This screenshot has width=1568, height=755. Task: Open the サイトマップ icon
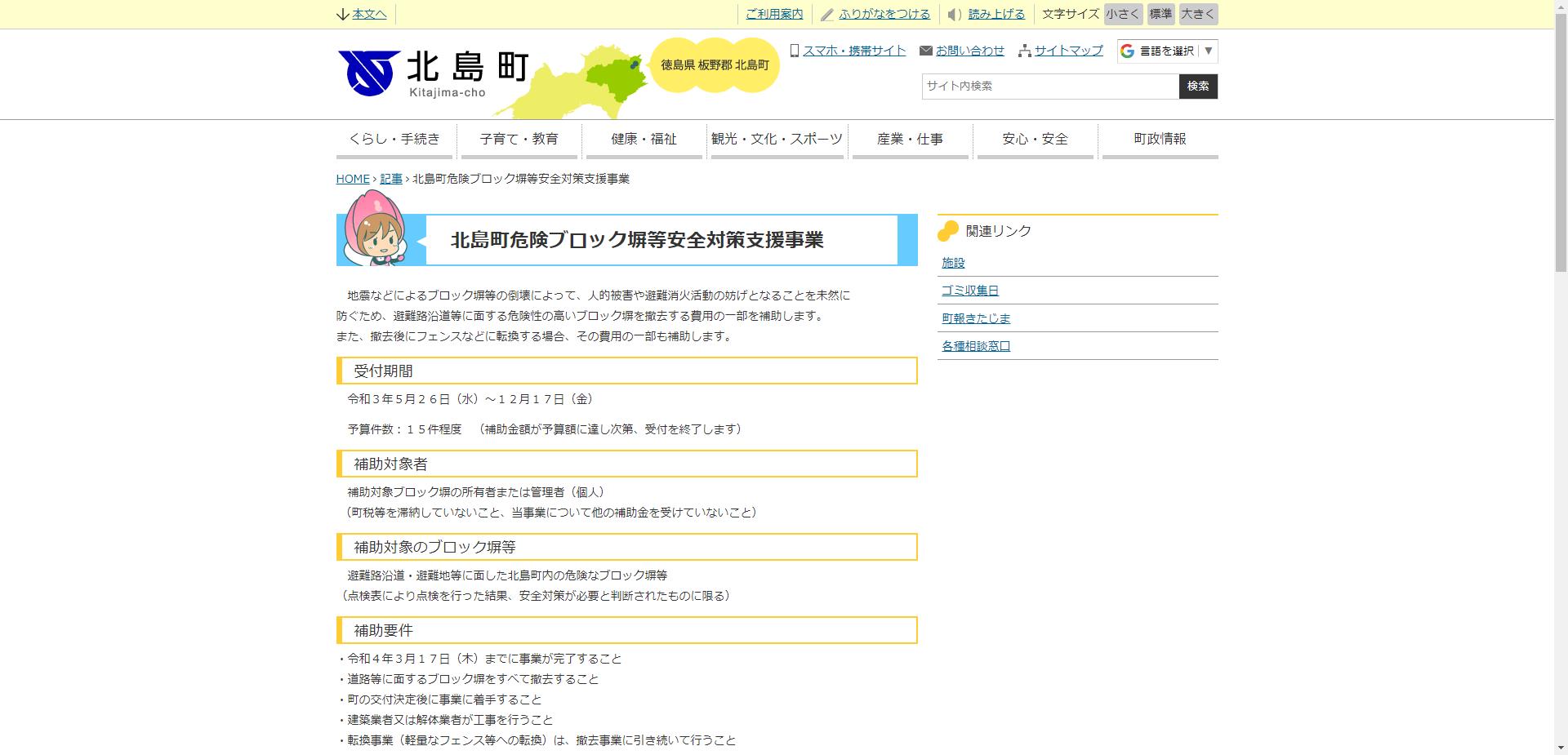1024,51
